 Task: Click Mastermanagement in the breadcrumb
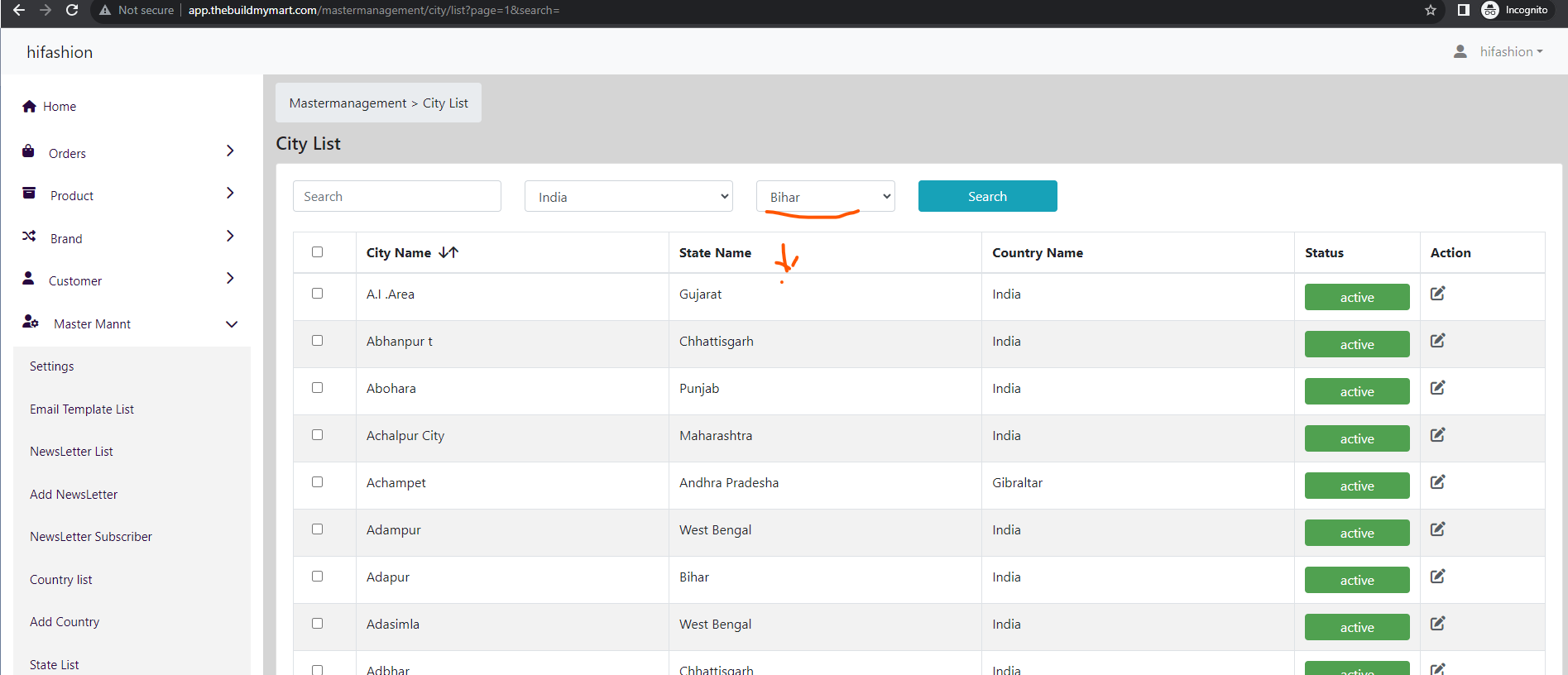pos(348,103)
